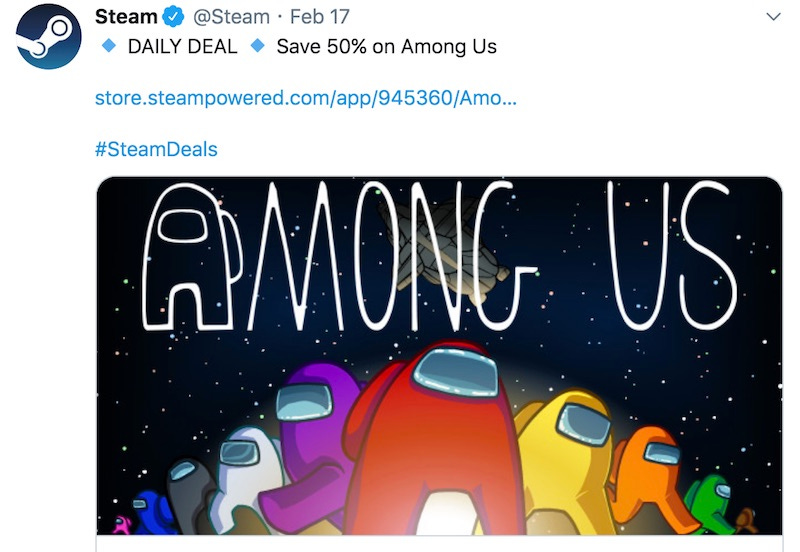Expand the tweet options chevron
Viewport: 800px width, 552px height.
tap(773, 17)
